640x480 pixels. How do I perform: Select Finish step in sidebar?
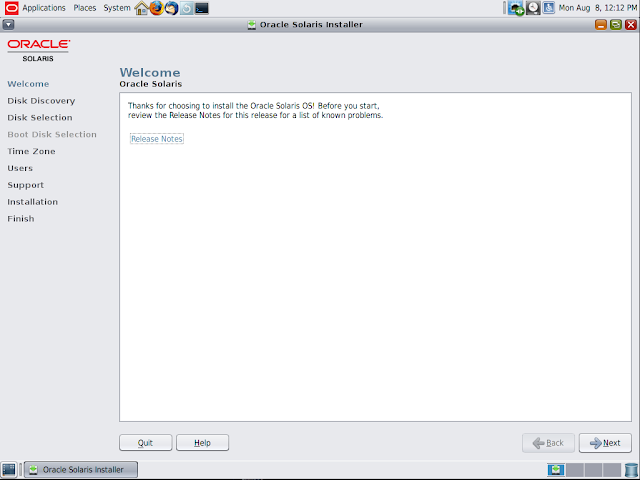click(20, 219)
